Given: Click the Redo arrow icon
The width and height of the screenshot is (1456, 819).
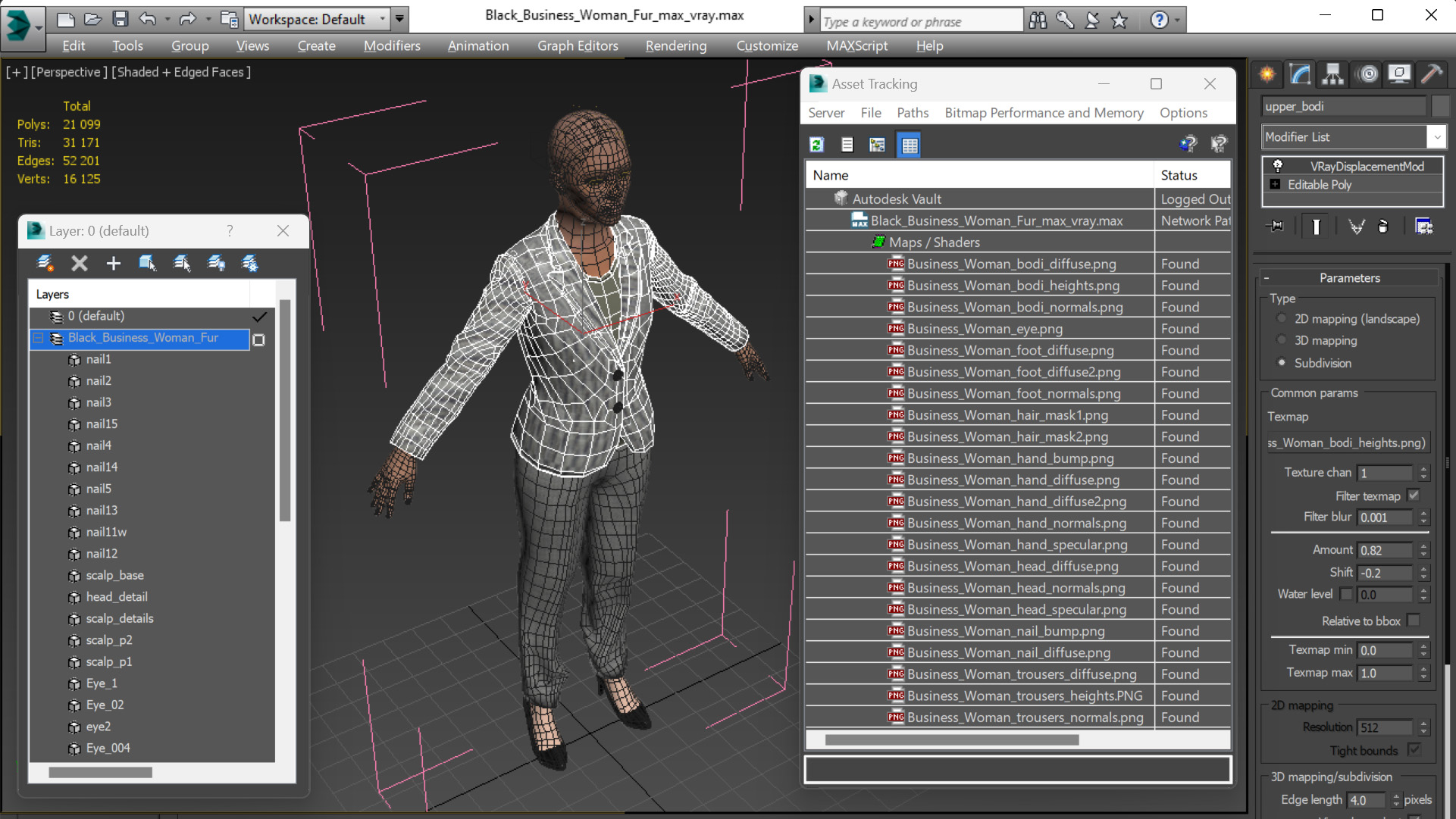Looking at the screenshot, I should tap(188, 19).
